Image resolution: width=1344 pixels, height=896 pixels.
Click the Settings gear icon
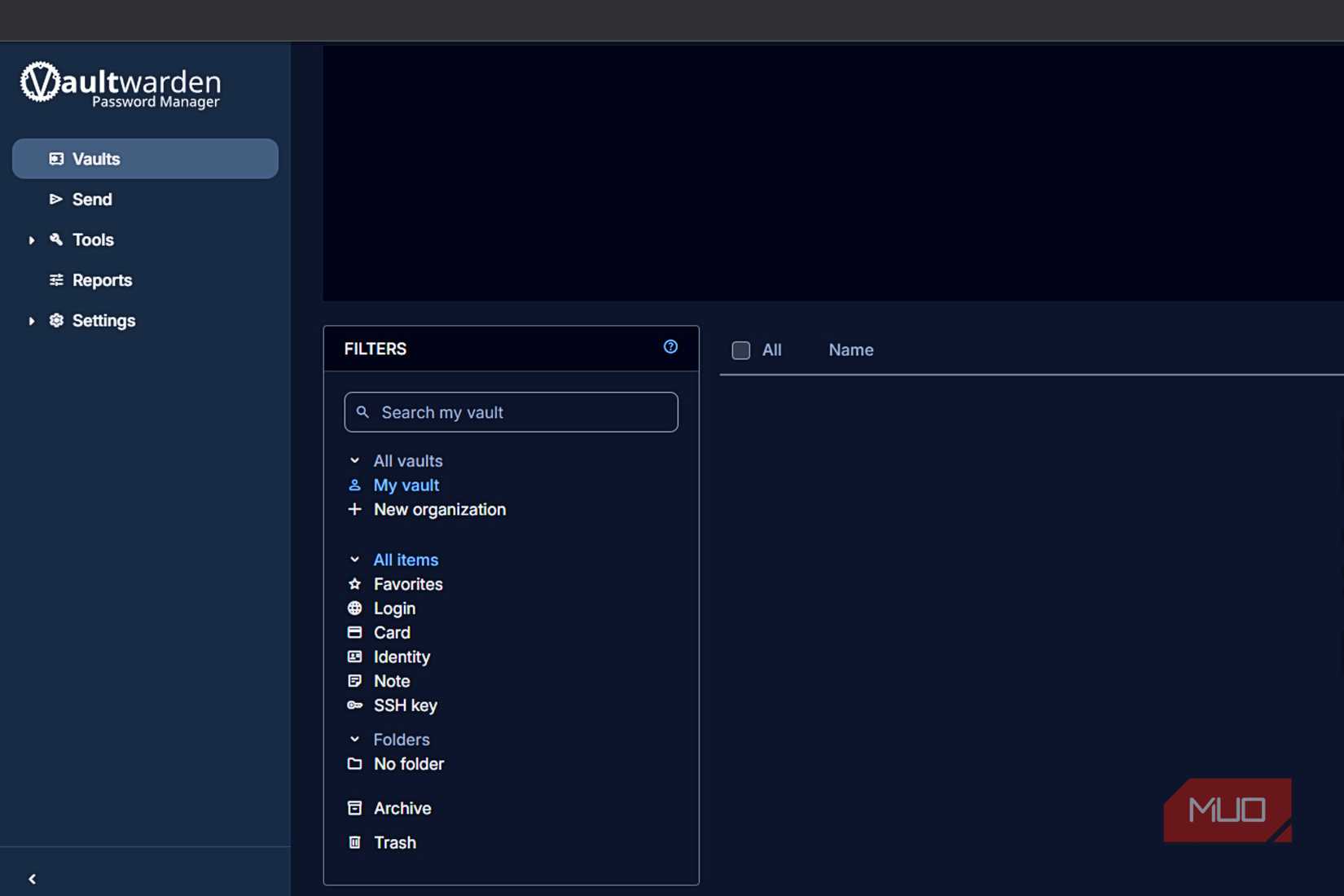click(56, 320)
